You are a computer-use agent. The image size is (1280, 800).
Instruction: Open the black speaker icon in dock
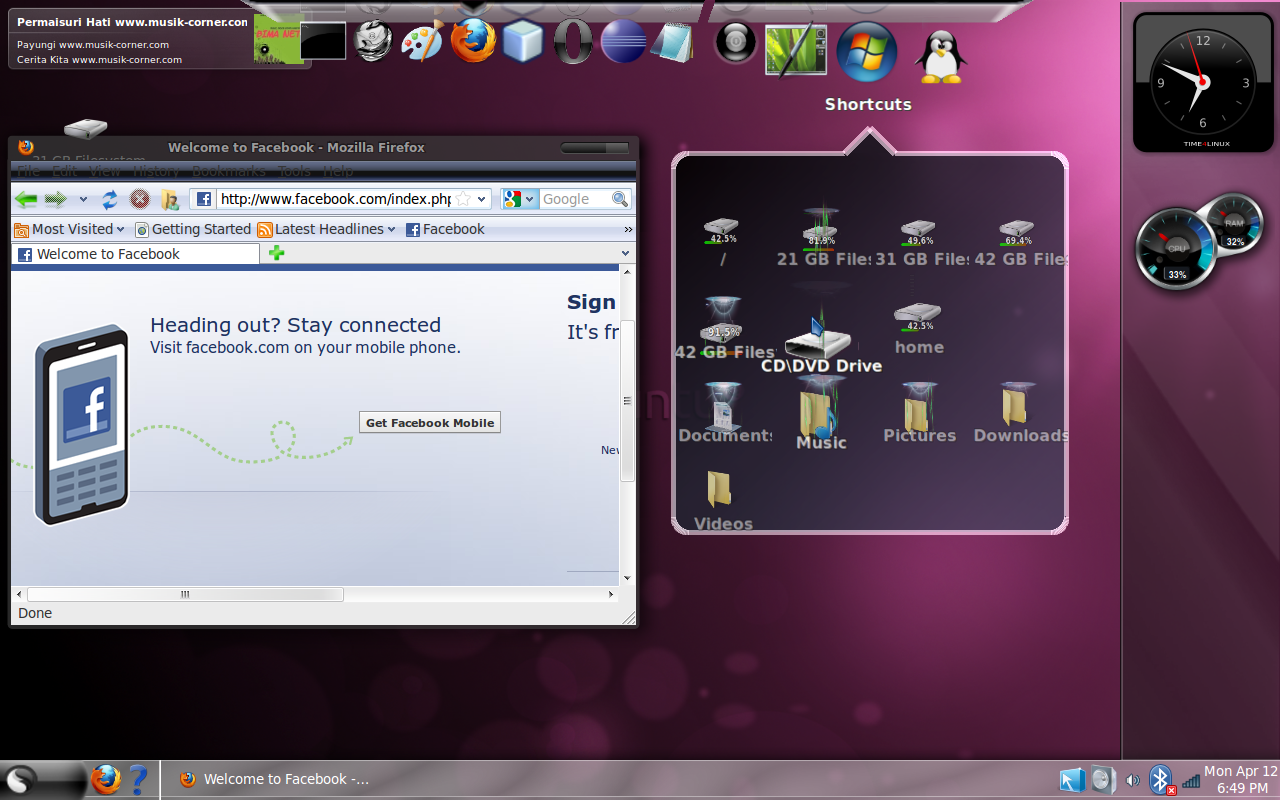[x=737, y=42]
